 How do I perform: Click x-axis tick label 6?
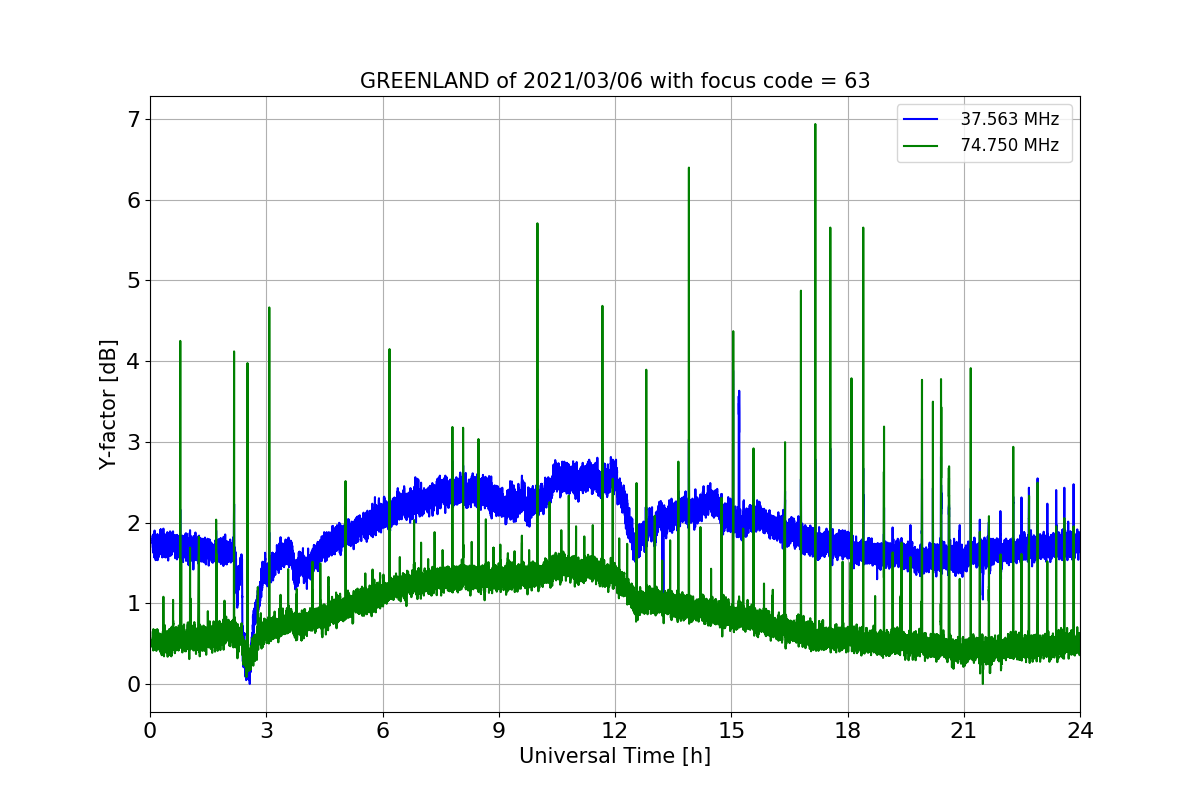pyautogui.click(x=383, y=731)
